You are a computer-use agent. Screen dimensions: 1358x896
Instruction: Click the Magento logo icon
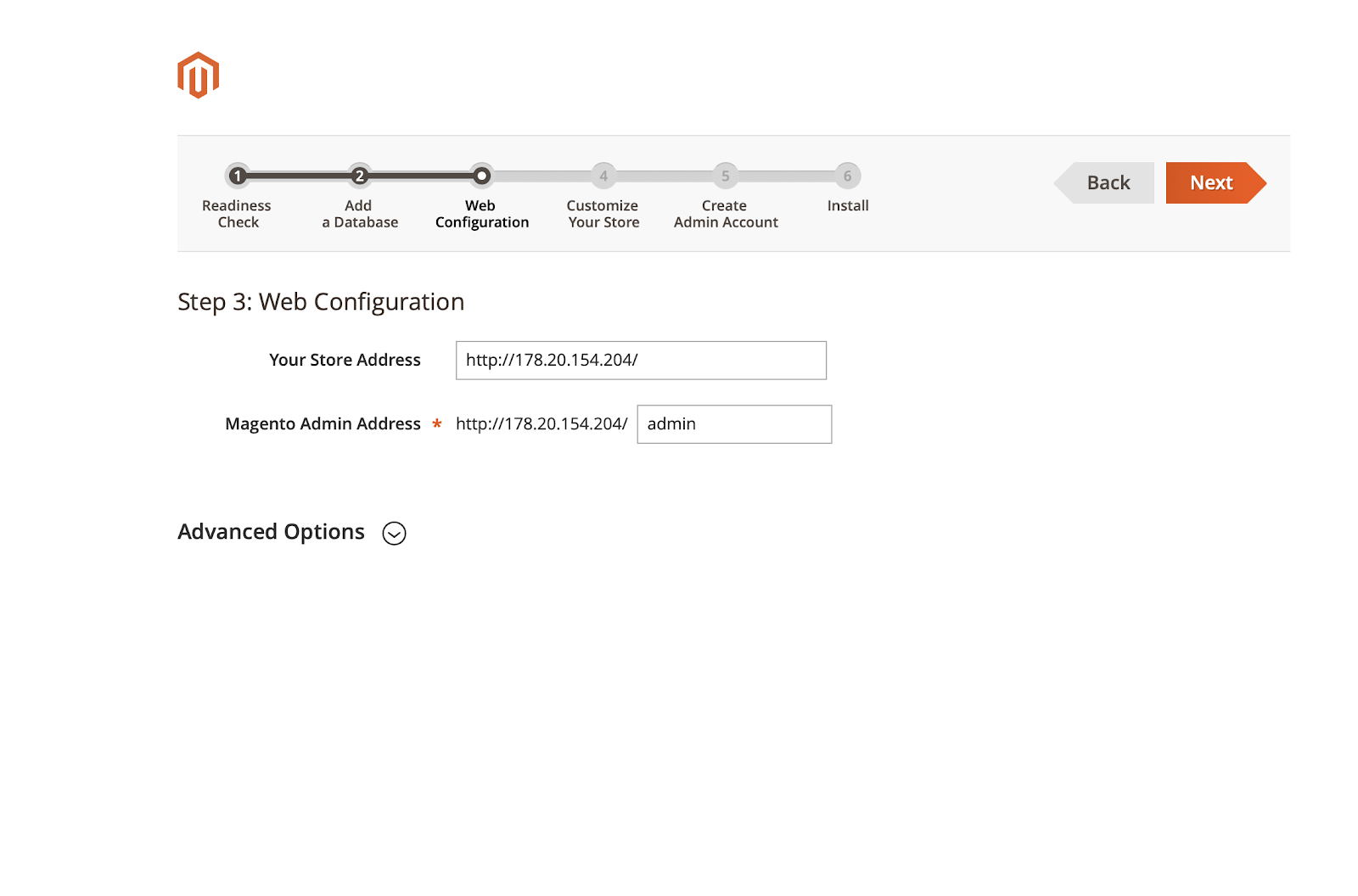[198, 76]
